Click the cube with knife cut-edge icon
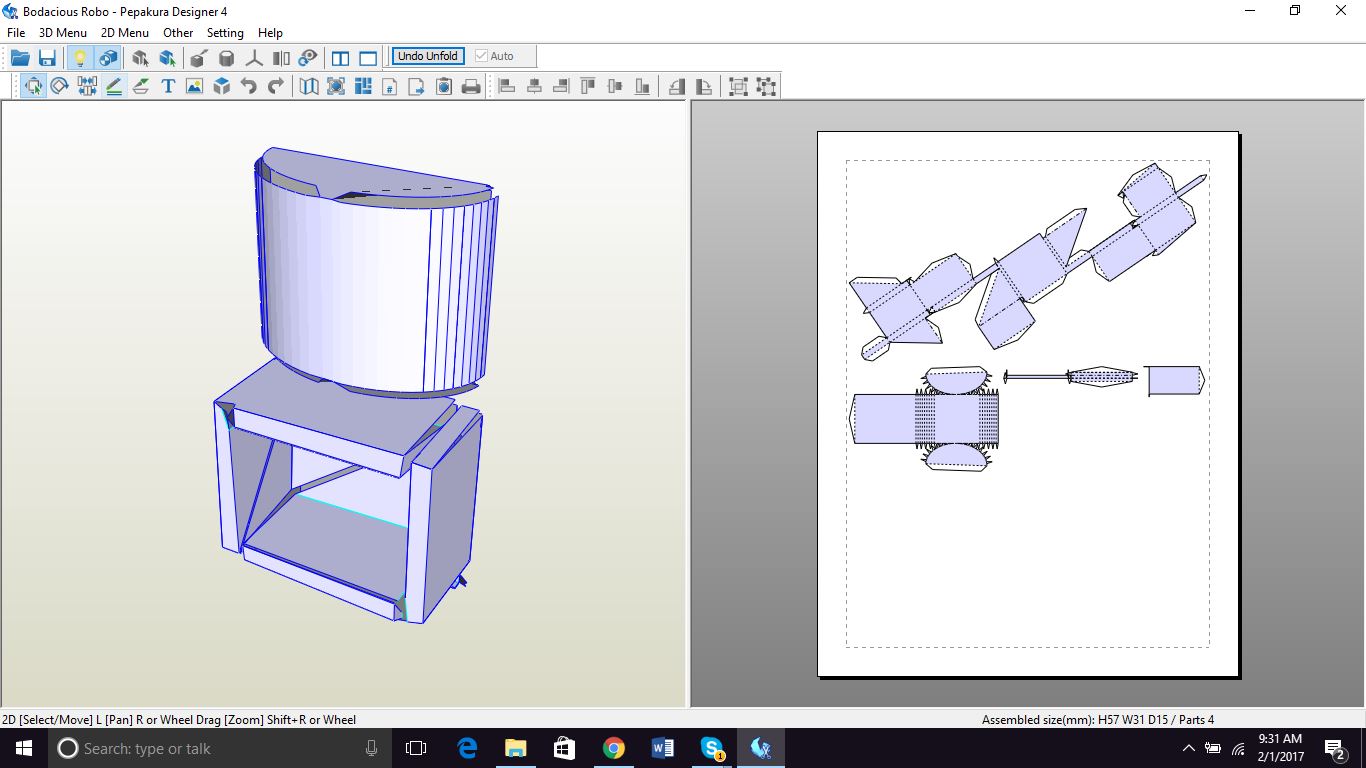The height and width of the screenshot is (768, 1366). click(199, 57)
